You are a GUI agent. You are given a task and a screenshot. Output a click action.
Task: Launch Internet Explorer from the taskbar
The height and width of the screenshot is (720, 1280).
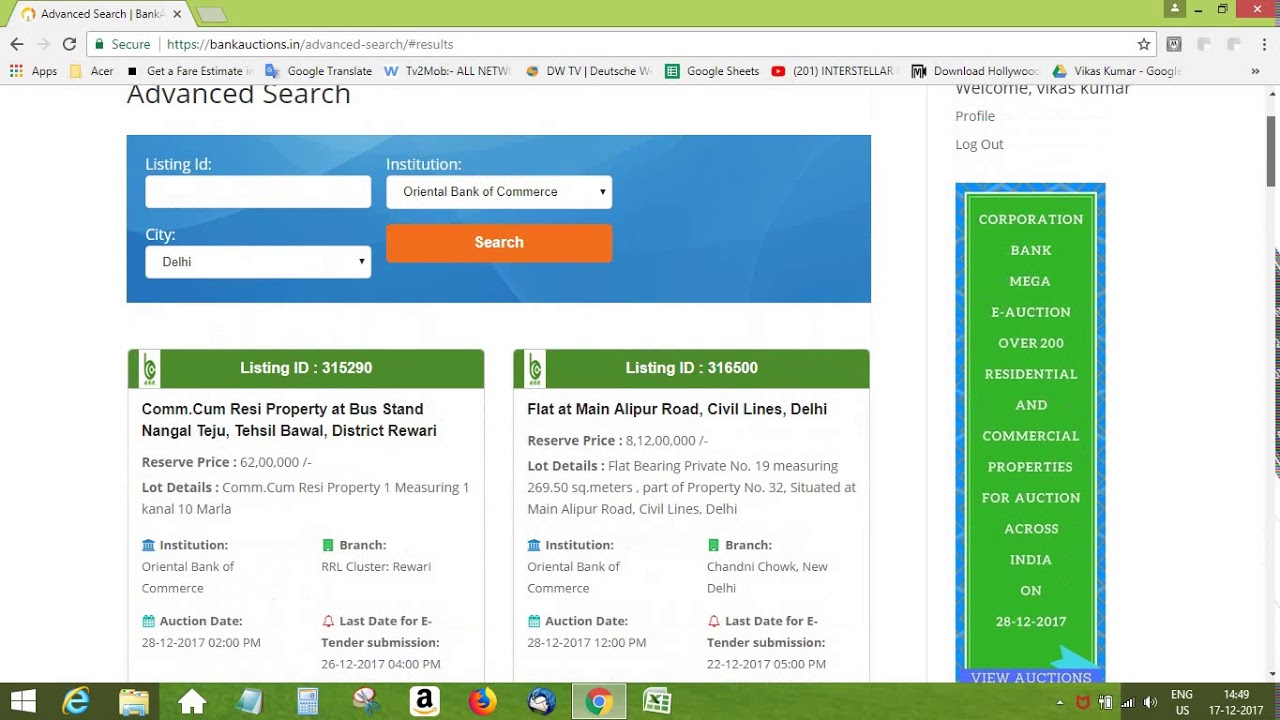76,702
